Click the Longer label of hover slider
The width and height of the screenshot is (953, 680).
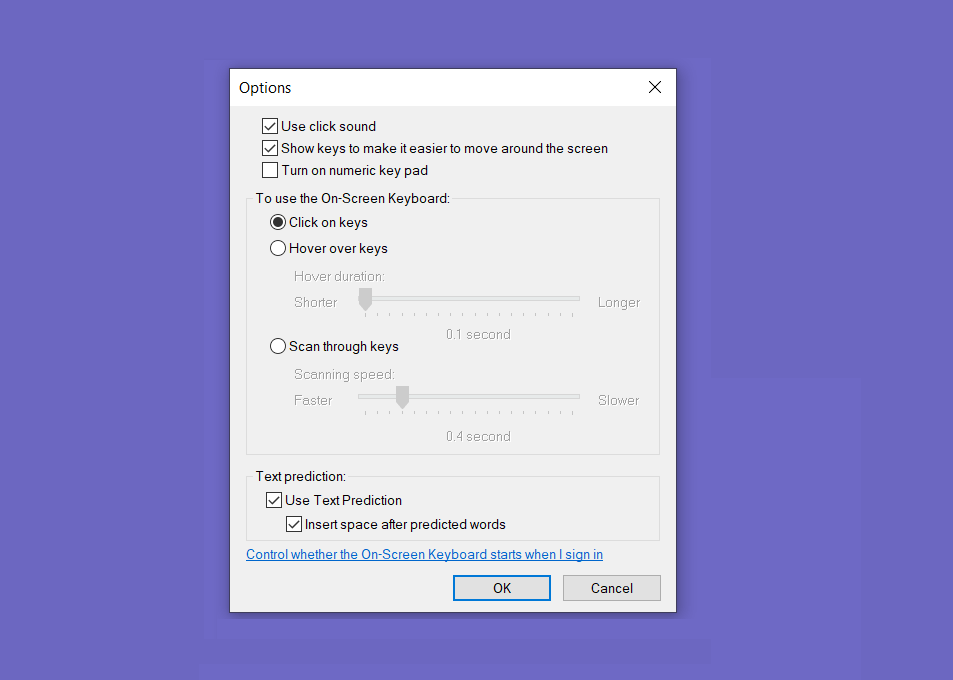[x=619, y=303]
